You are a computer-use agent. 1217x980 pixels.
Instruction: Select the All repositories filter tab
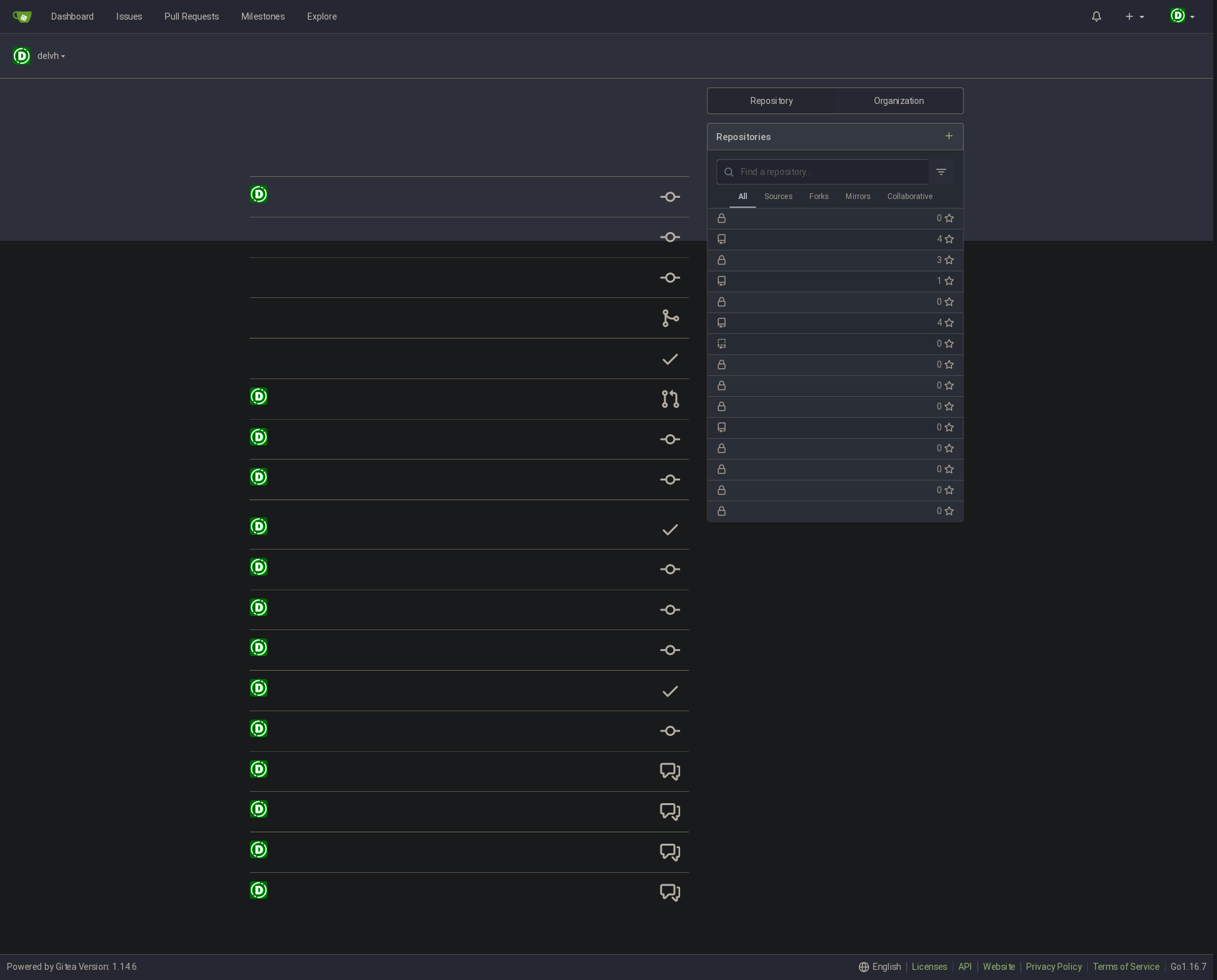742,197
